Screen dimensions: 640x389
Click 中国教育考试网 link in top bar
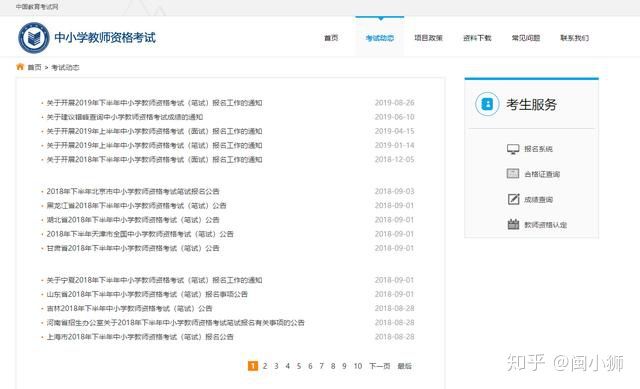pos(37,7)
